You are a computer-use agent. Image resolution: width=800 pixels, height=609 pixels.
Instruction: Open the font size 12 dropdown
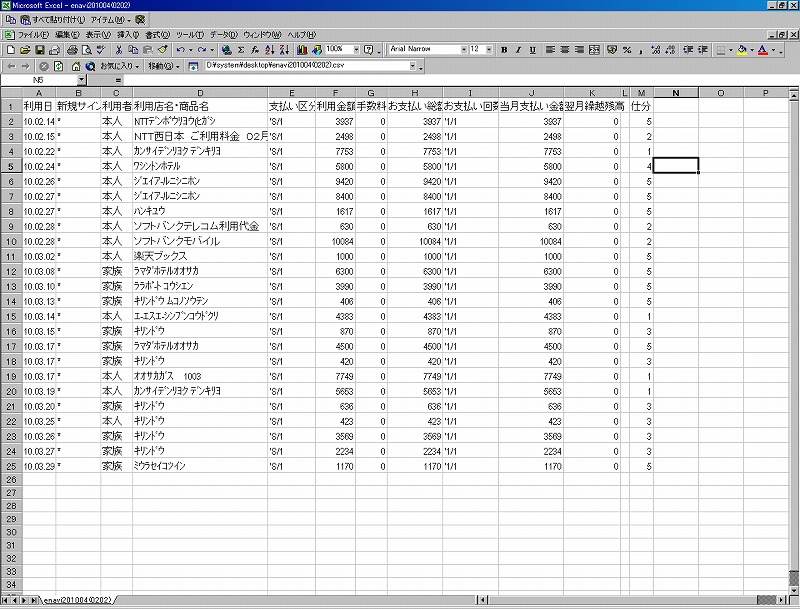(489, 49)
